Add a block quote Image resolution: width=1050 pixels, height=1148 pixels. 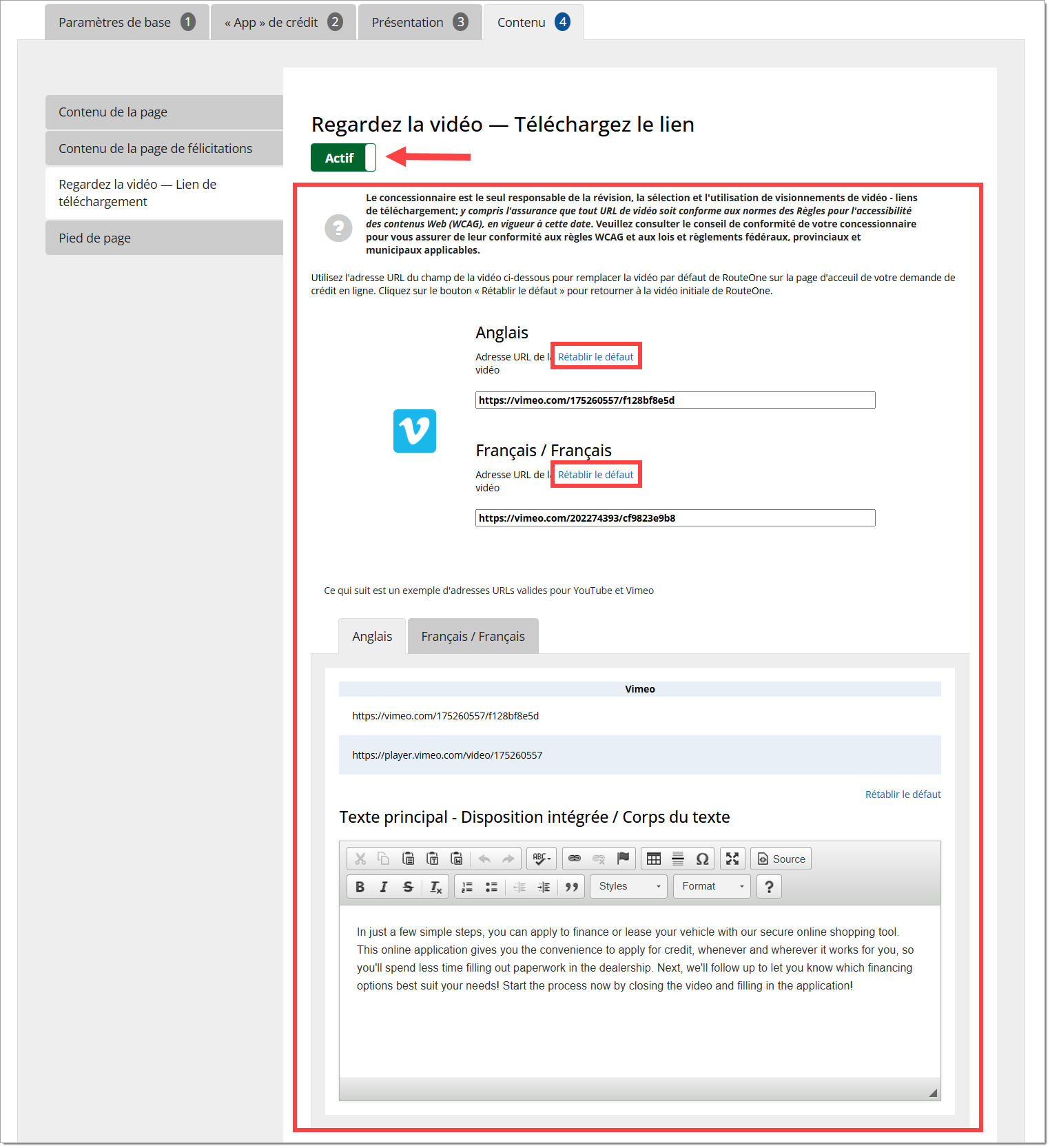[x=571, y=887]
